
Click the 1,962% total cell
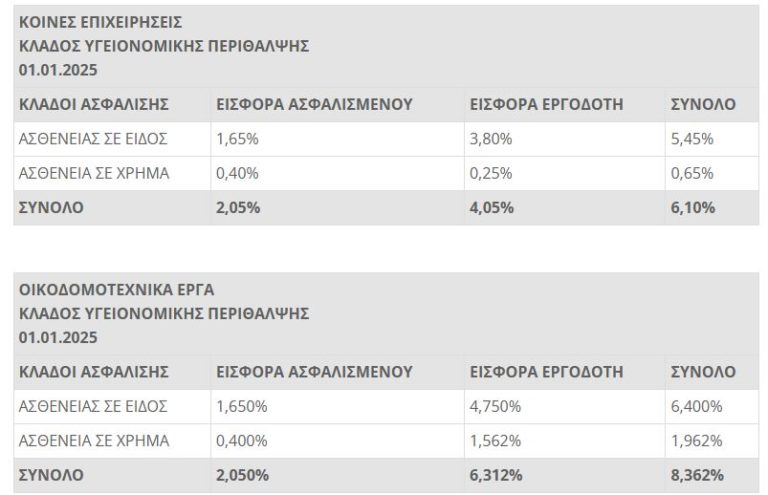pos(696,440)
